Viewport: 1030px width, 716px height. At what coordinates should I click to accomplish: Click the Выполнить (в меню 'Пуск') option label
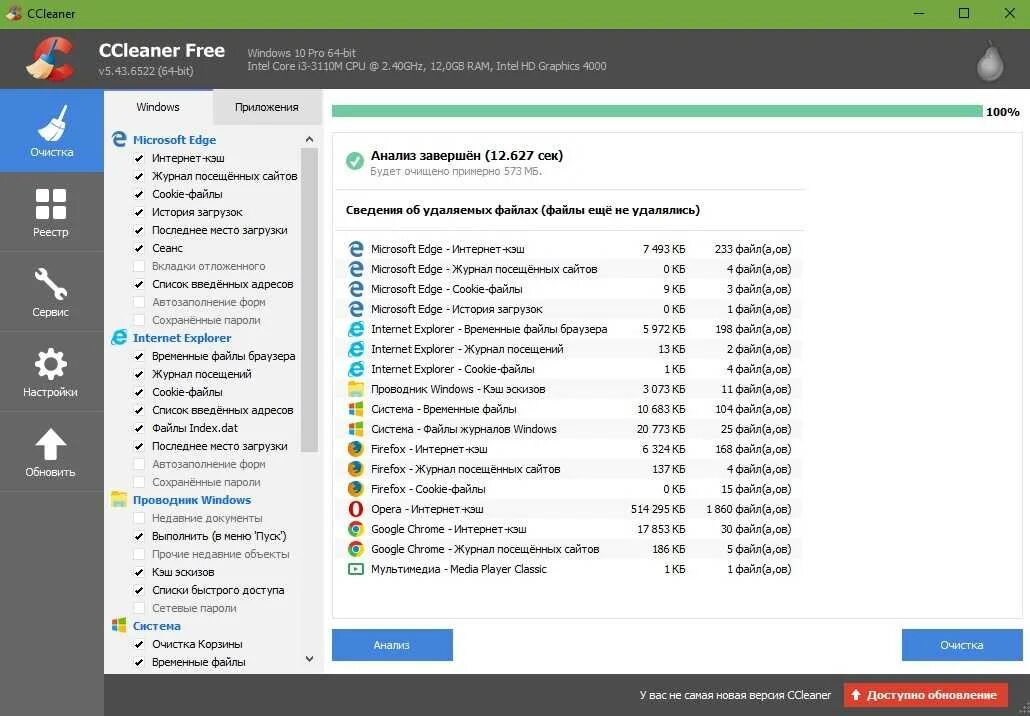219,536
